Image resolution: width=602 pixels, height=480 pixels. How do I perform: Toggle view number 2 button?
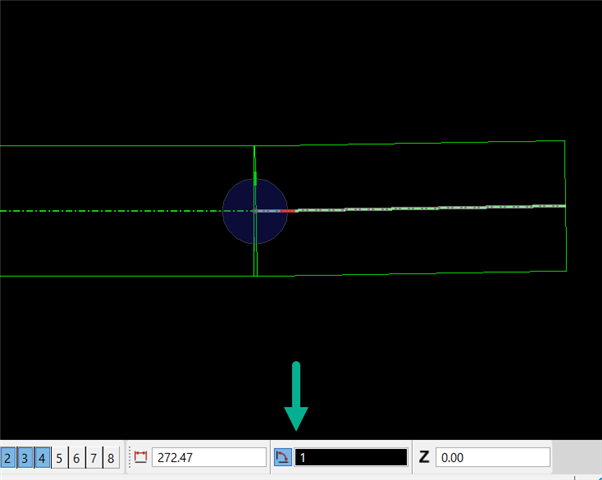pos(8,458)
